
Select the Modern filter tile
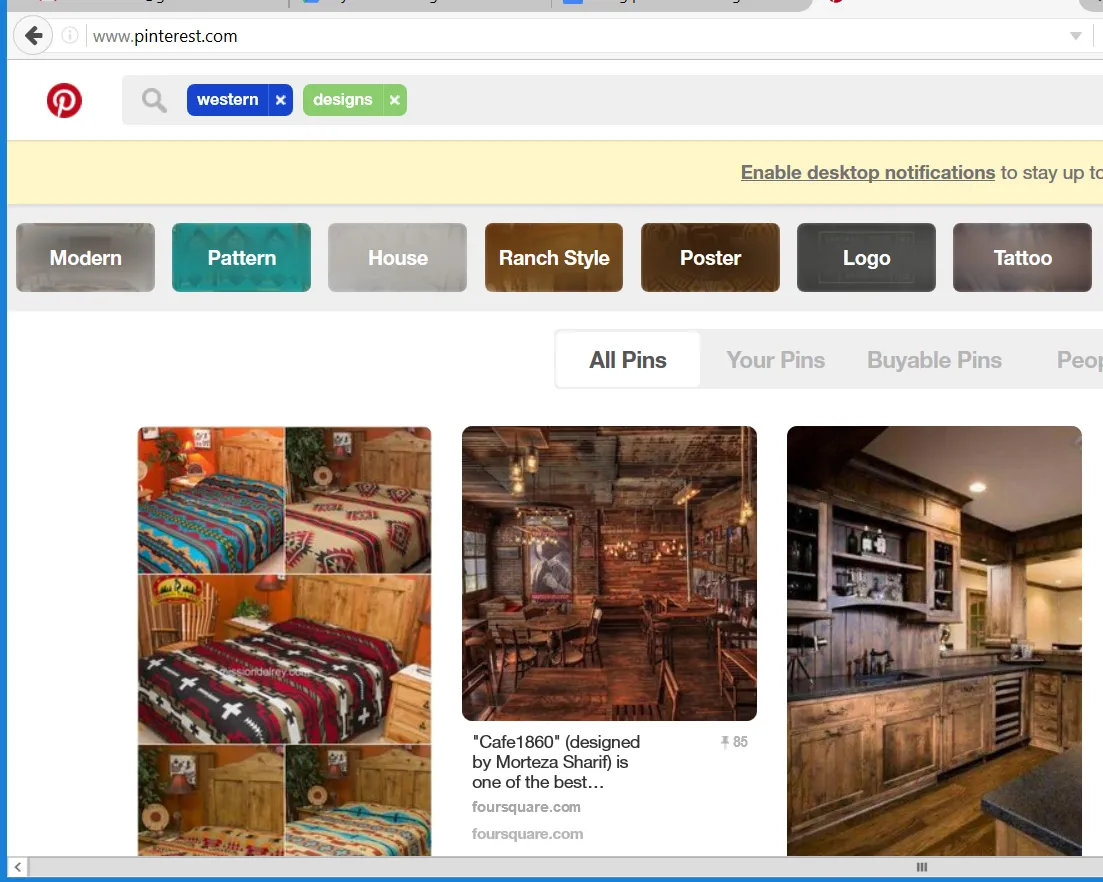coord(85,257)
